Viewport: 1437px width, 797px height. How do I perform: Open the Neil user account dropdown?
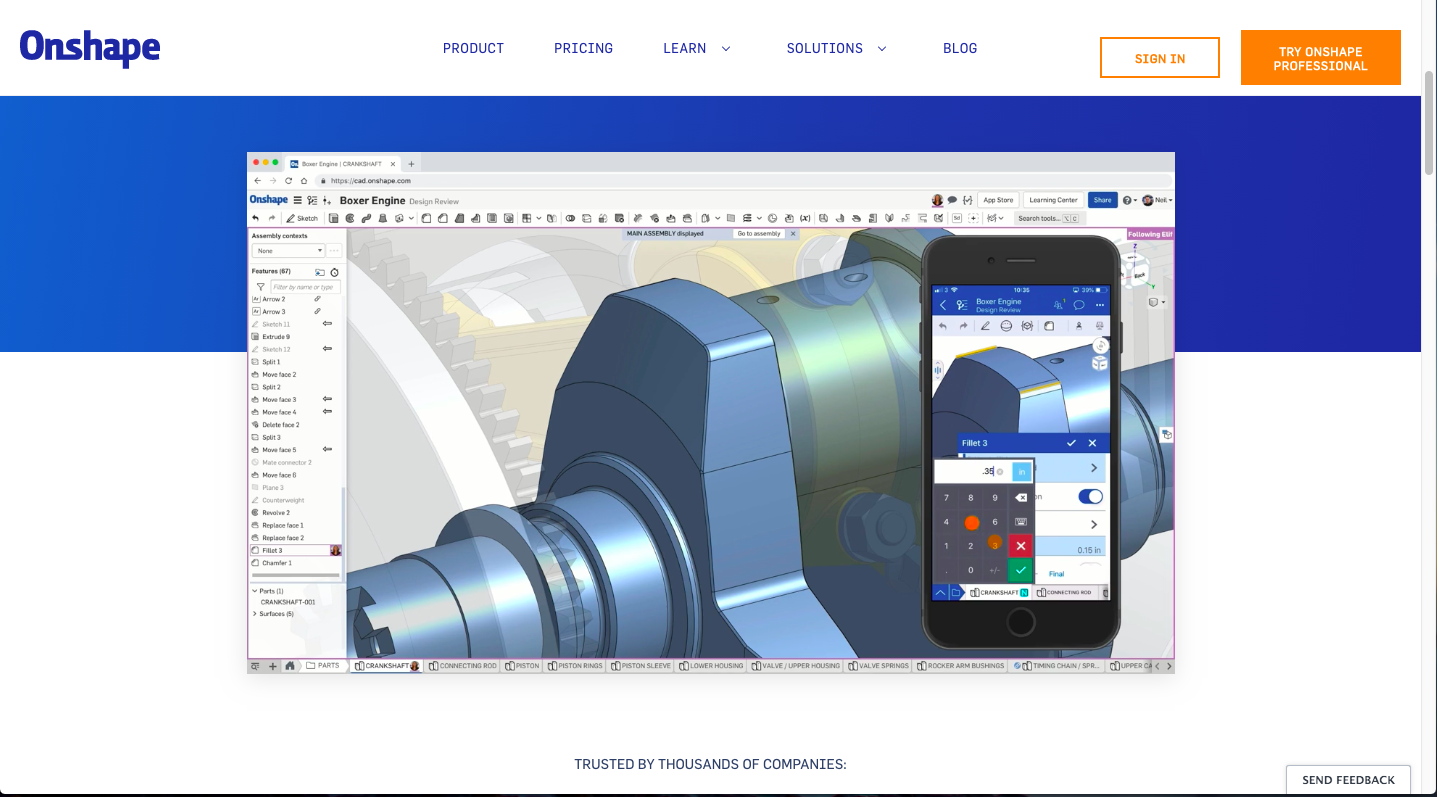pyautogui.click(x=1158, y=200)
